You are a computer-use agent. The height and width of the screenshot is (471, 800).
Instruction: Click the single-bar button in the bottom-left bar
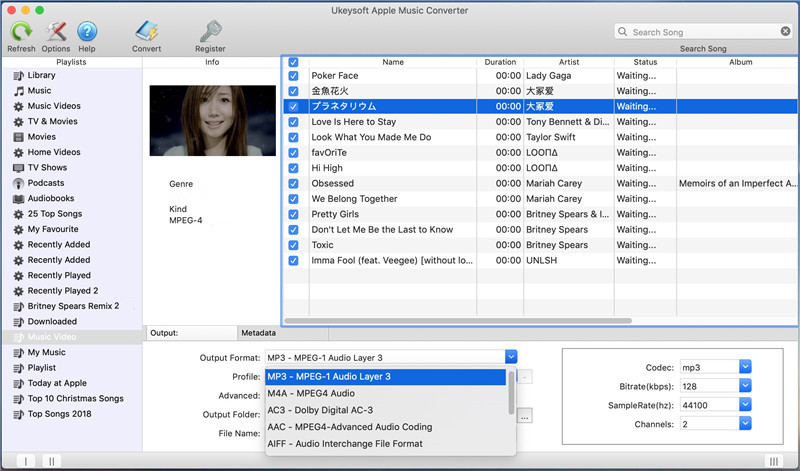[26, 461]
